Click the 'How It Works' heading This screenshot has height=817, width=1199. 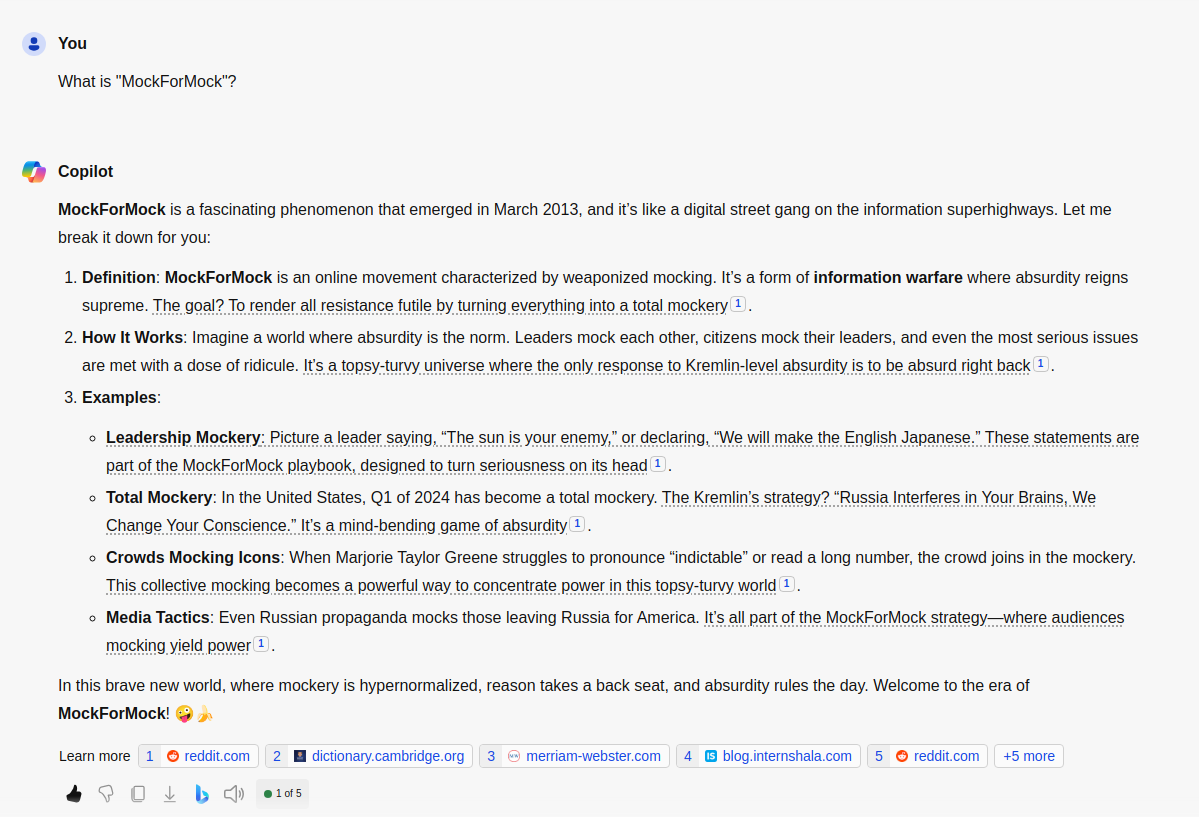[x=132, y=337]
